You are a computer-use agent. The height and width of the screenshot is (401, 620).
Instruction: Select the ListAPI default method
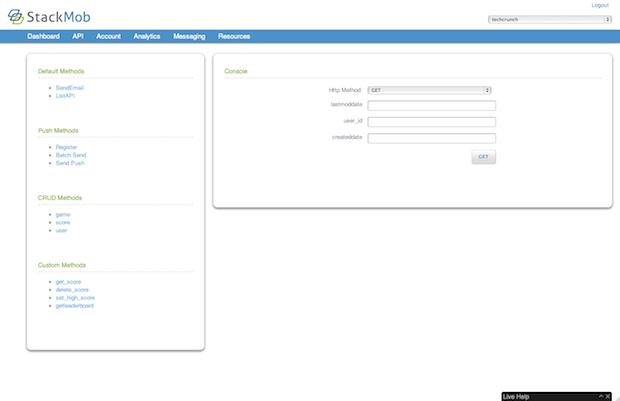click(65, 96)
